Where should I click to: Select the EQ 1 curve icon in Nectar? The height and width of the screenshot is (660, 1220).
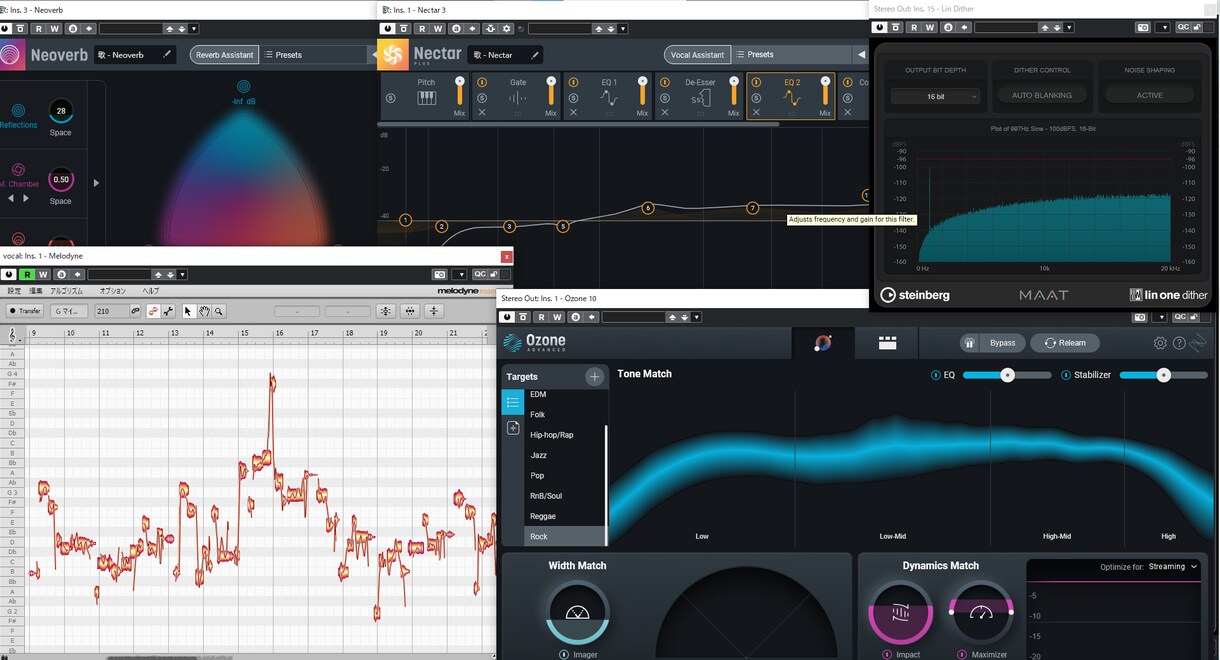pyautogui.click(x=609, y=98)
